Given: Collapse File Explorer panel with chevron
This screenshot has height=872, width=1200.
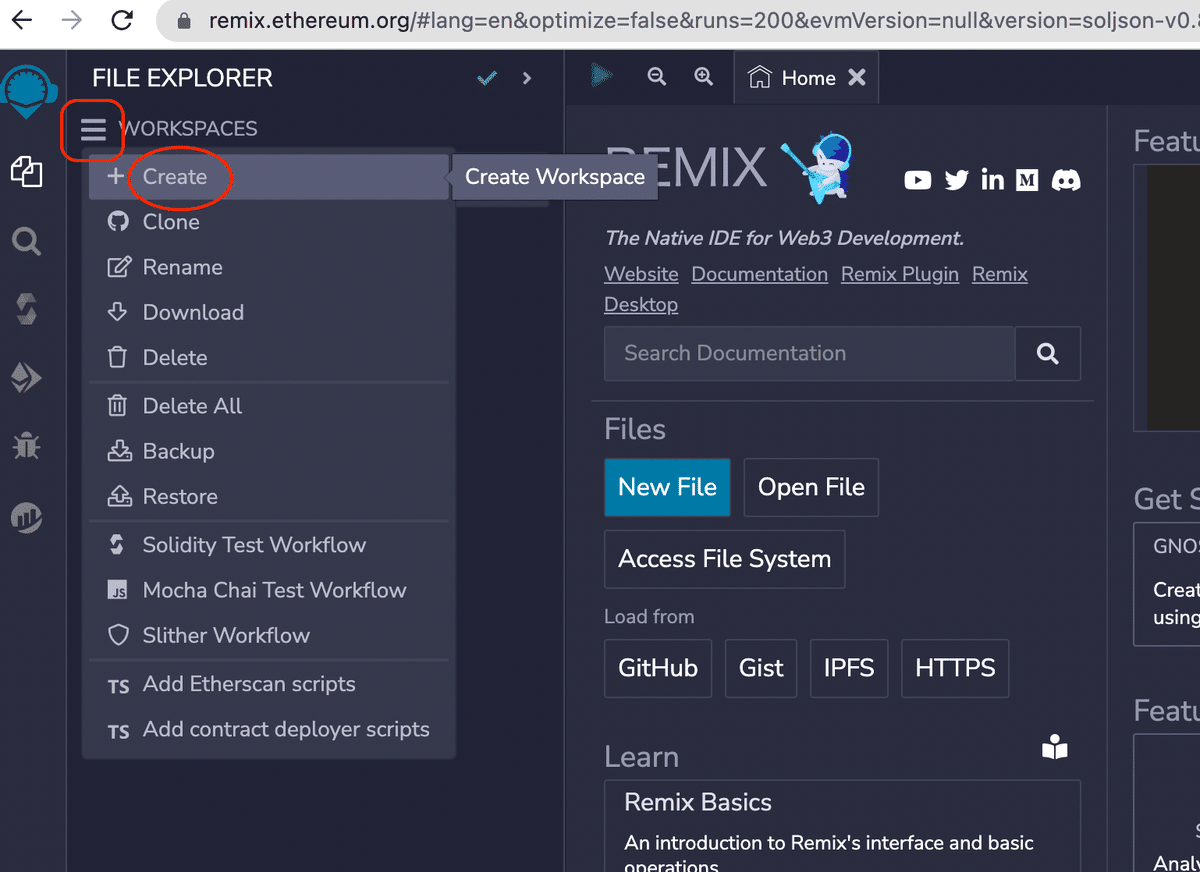Looking at the screenshot, I should pos(527,78).
